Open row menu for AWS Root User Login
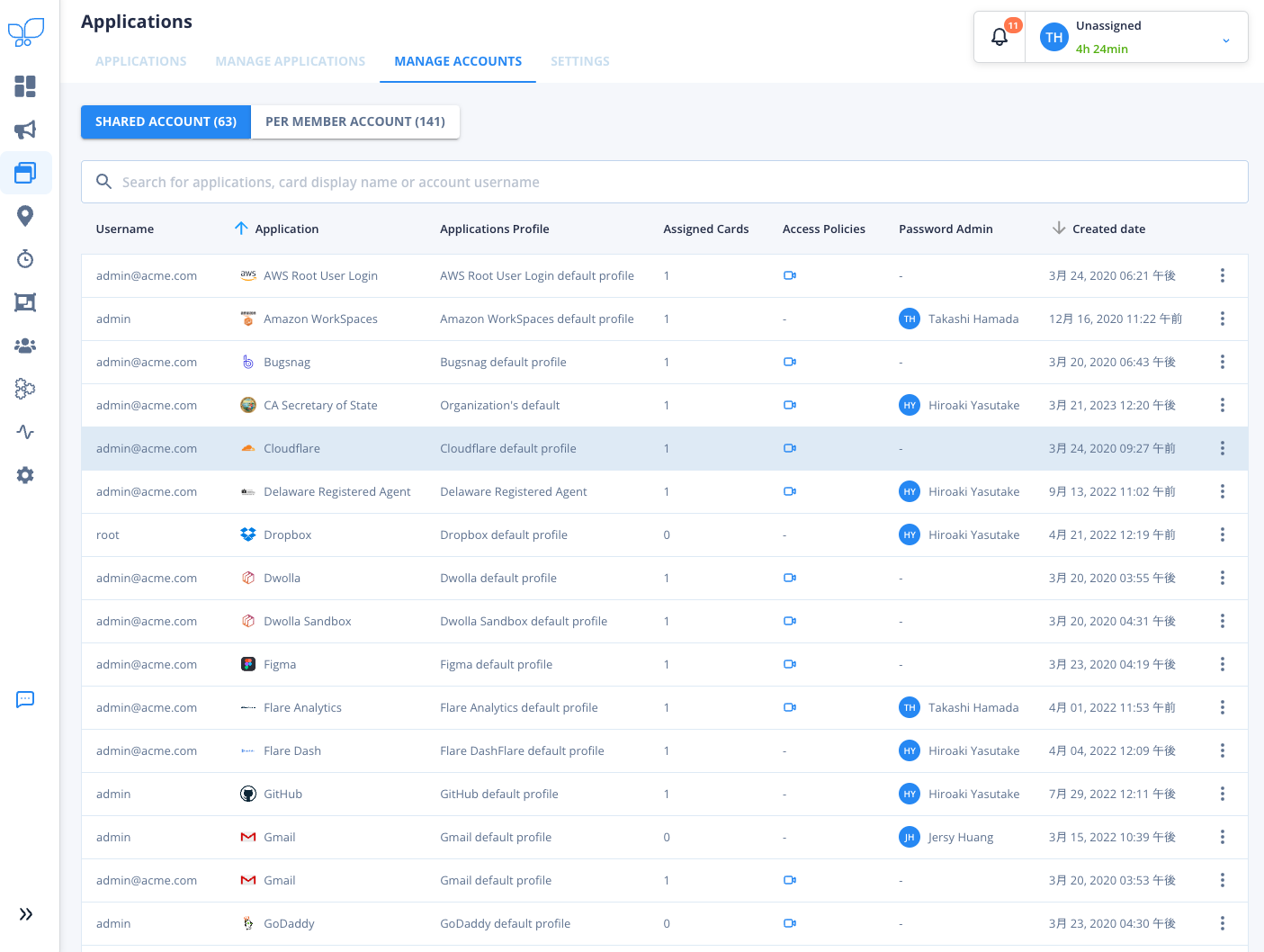This screenshot has height=952, width=1264. [x=1223, y=275]
